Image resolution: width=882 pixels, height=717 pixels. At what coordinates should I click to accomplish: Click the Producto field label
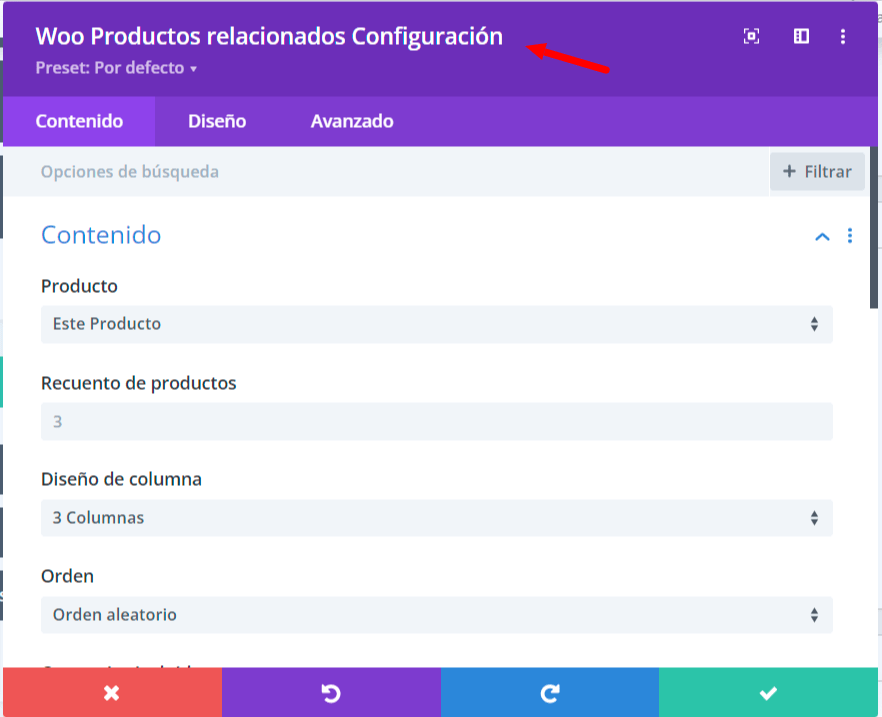[79, 286]
